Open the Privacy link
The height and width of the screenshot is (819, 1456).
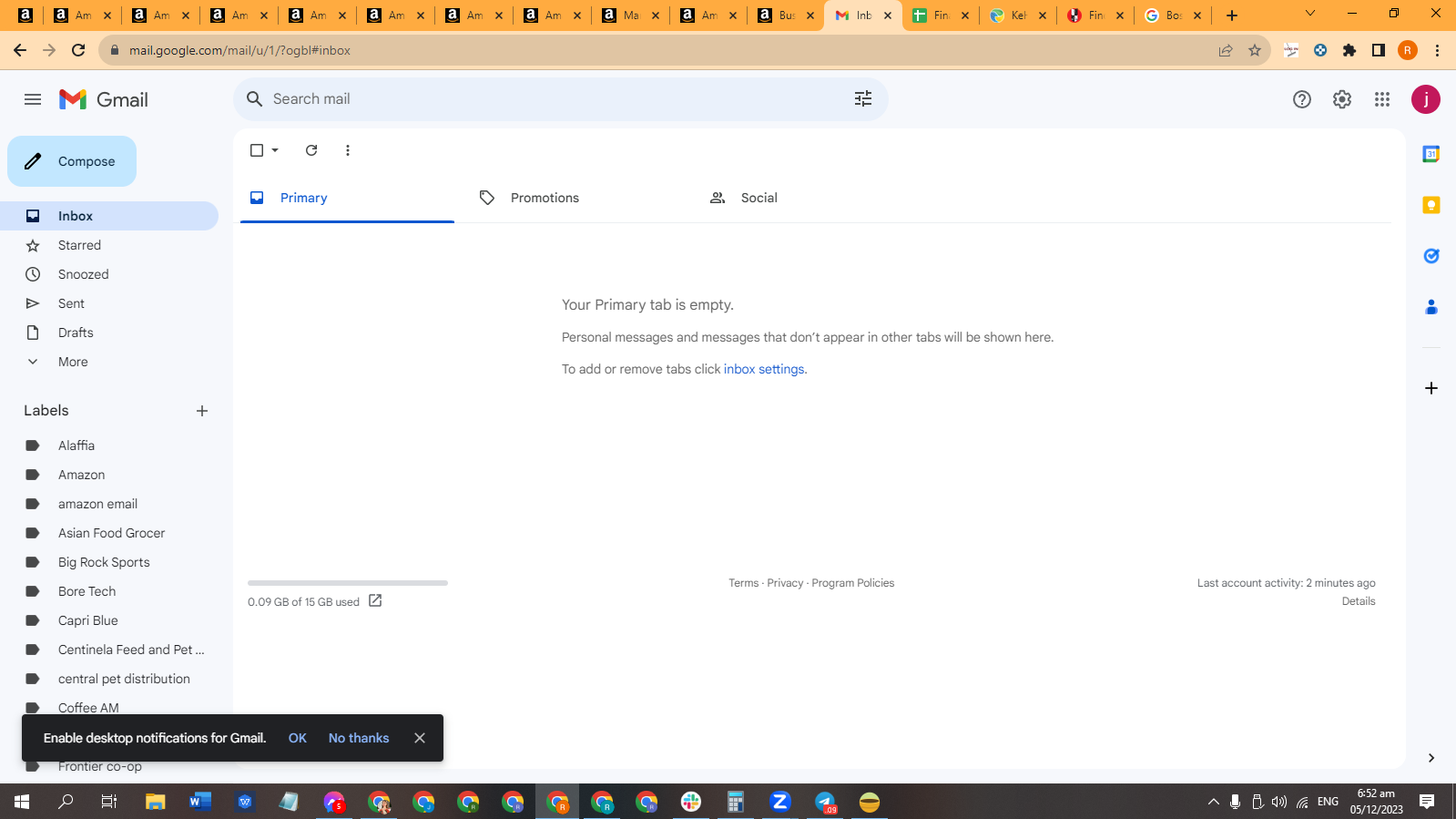point(785,583)
